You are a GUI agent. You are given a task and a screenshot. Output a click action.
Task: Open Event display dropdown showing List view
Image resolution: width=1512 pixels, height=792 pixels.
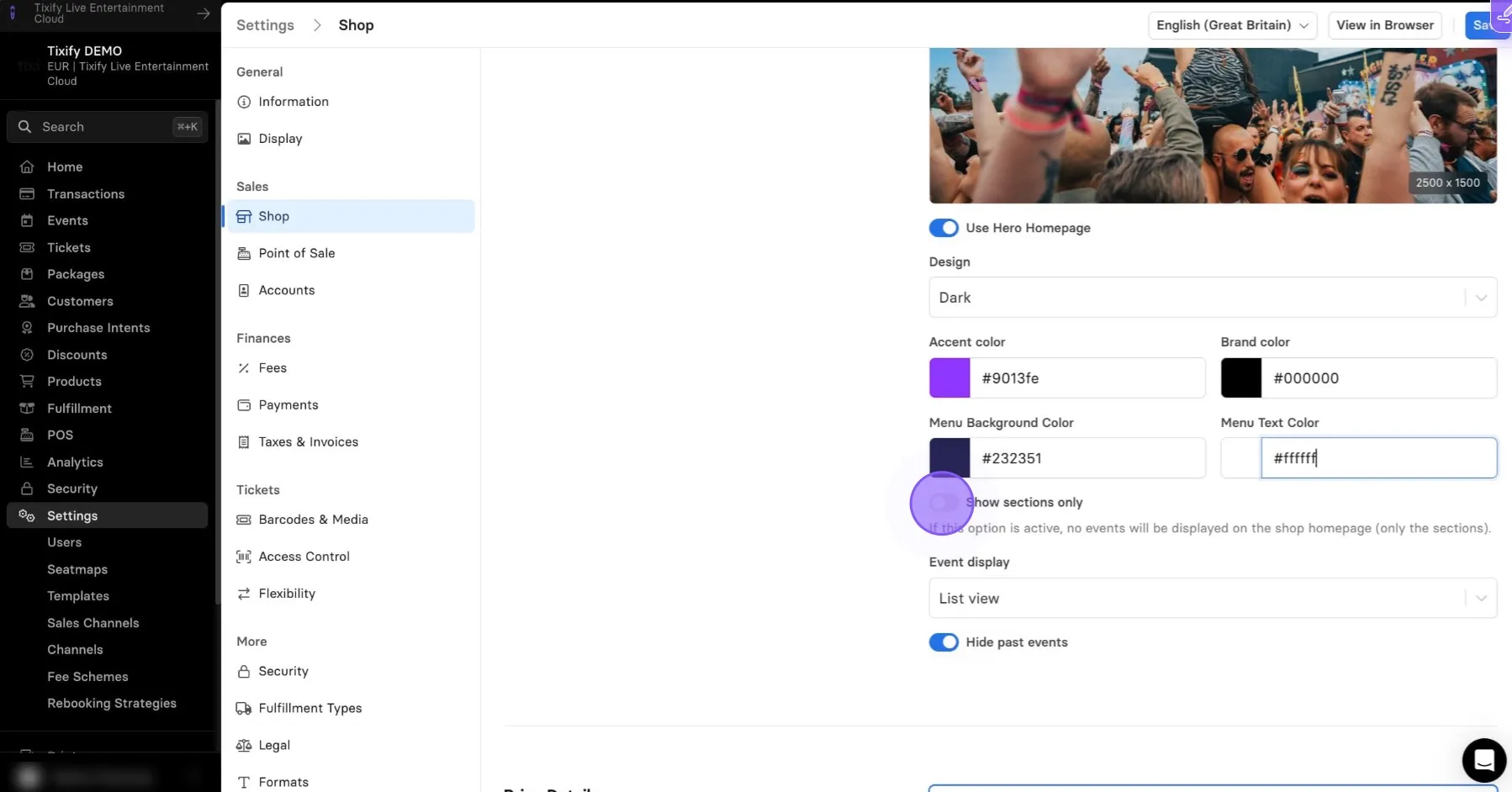coord(1213,599)
